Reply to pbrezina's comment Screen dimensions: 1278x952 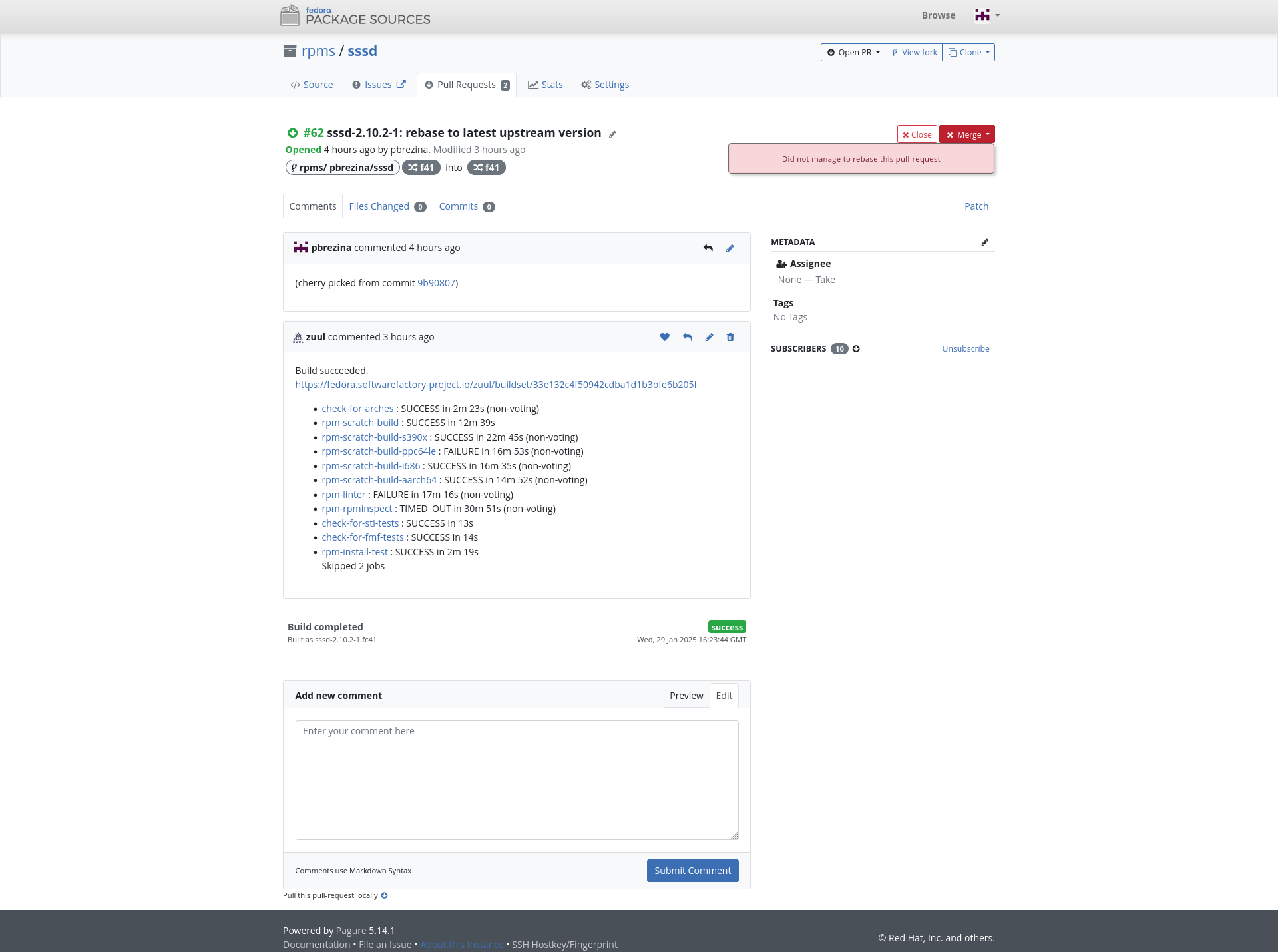(708, 248)
